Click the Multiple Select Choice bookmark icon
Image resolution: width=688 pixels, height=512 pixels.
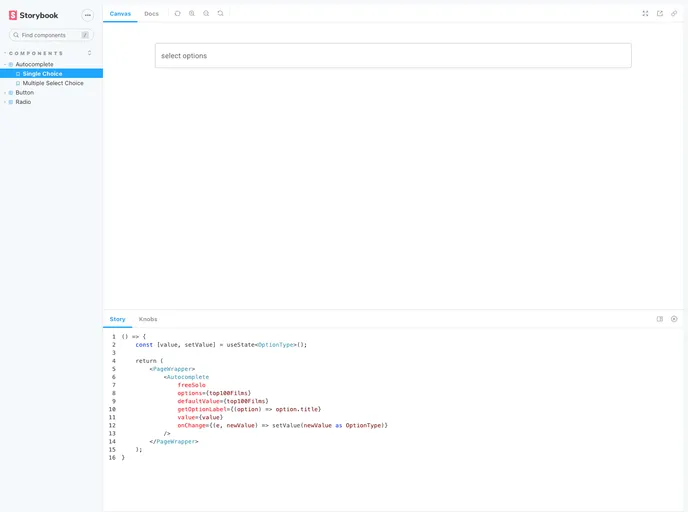pos(18,83)
